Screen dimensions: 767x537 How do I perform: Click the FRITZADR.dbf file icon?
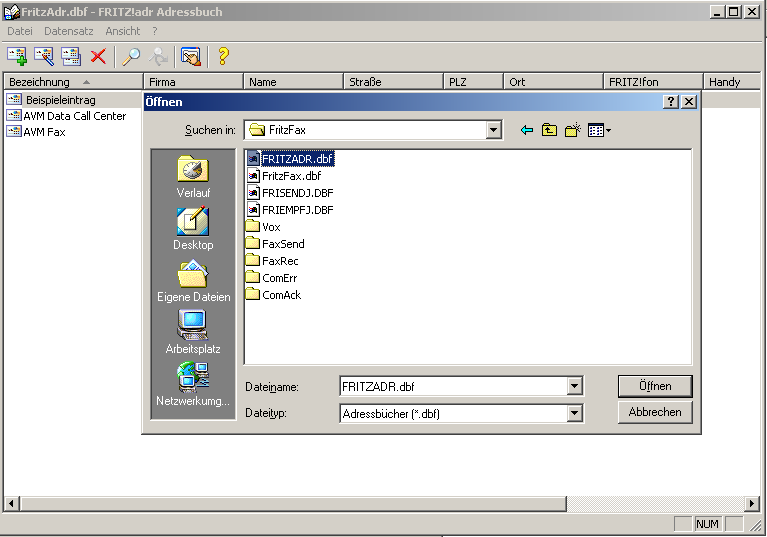click(253, 158)
